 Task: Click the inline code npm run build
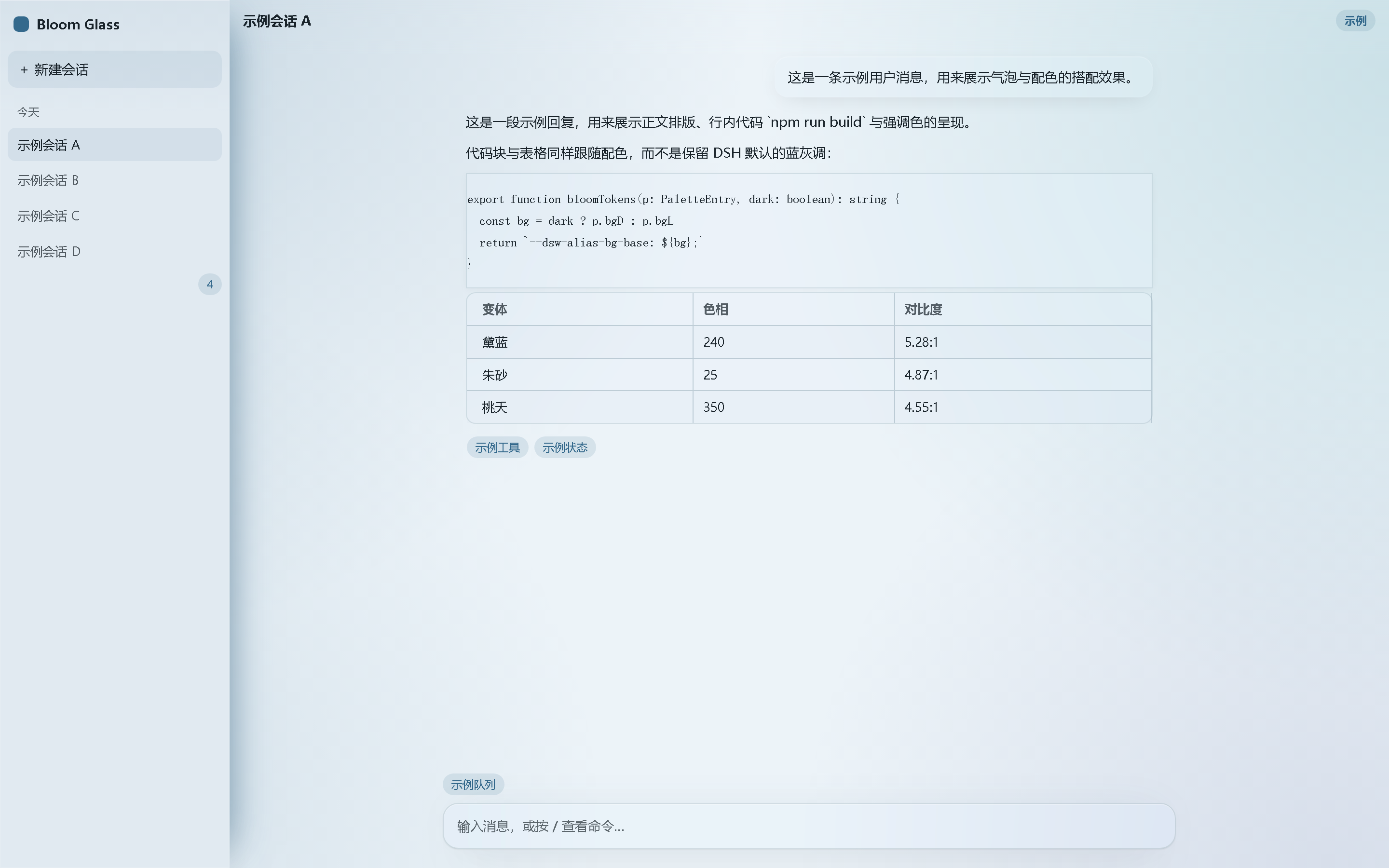click(816, 122)
